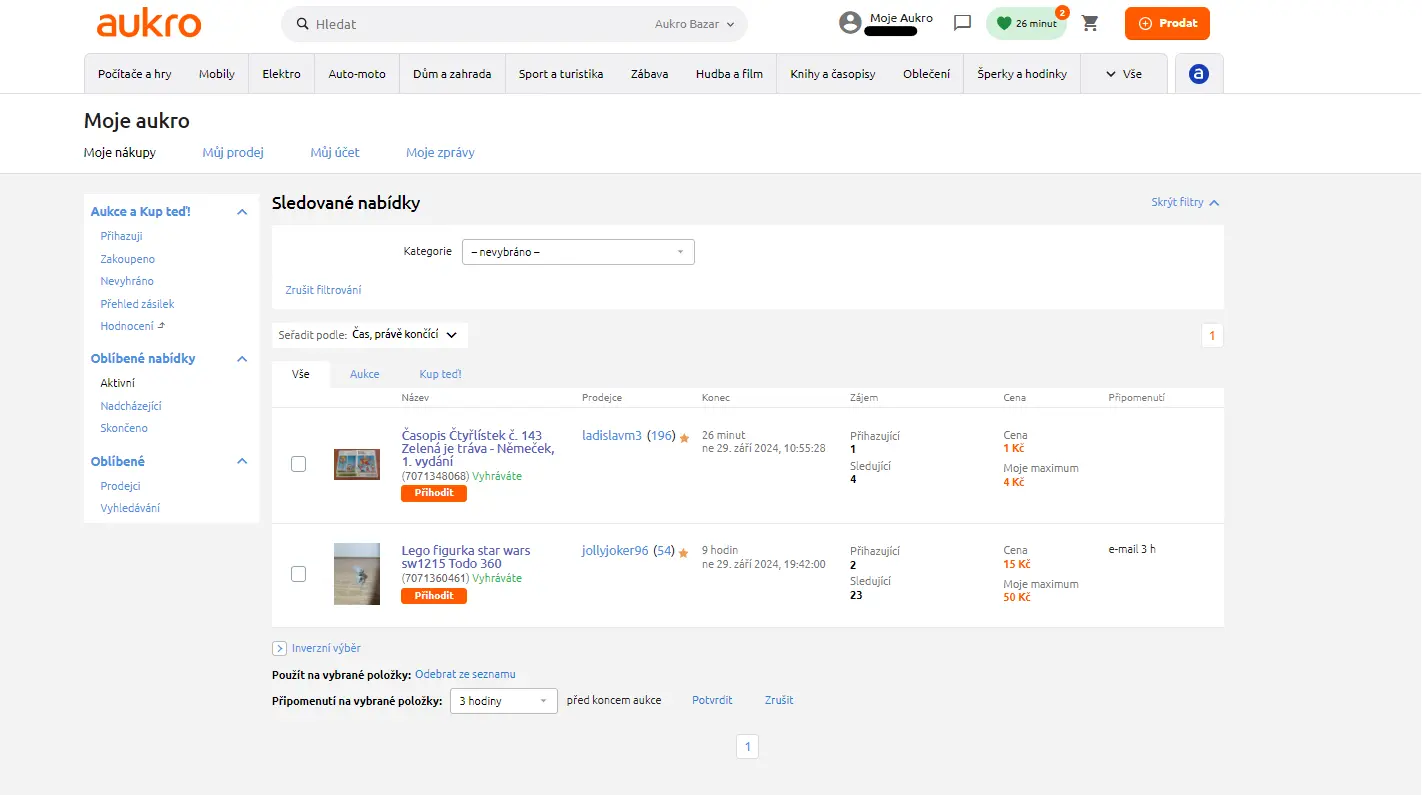Expand the Vše categories menu
The height and width of the screenshot is (795, 1422).
[x=1123, y=74]
